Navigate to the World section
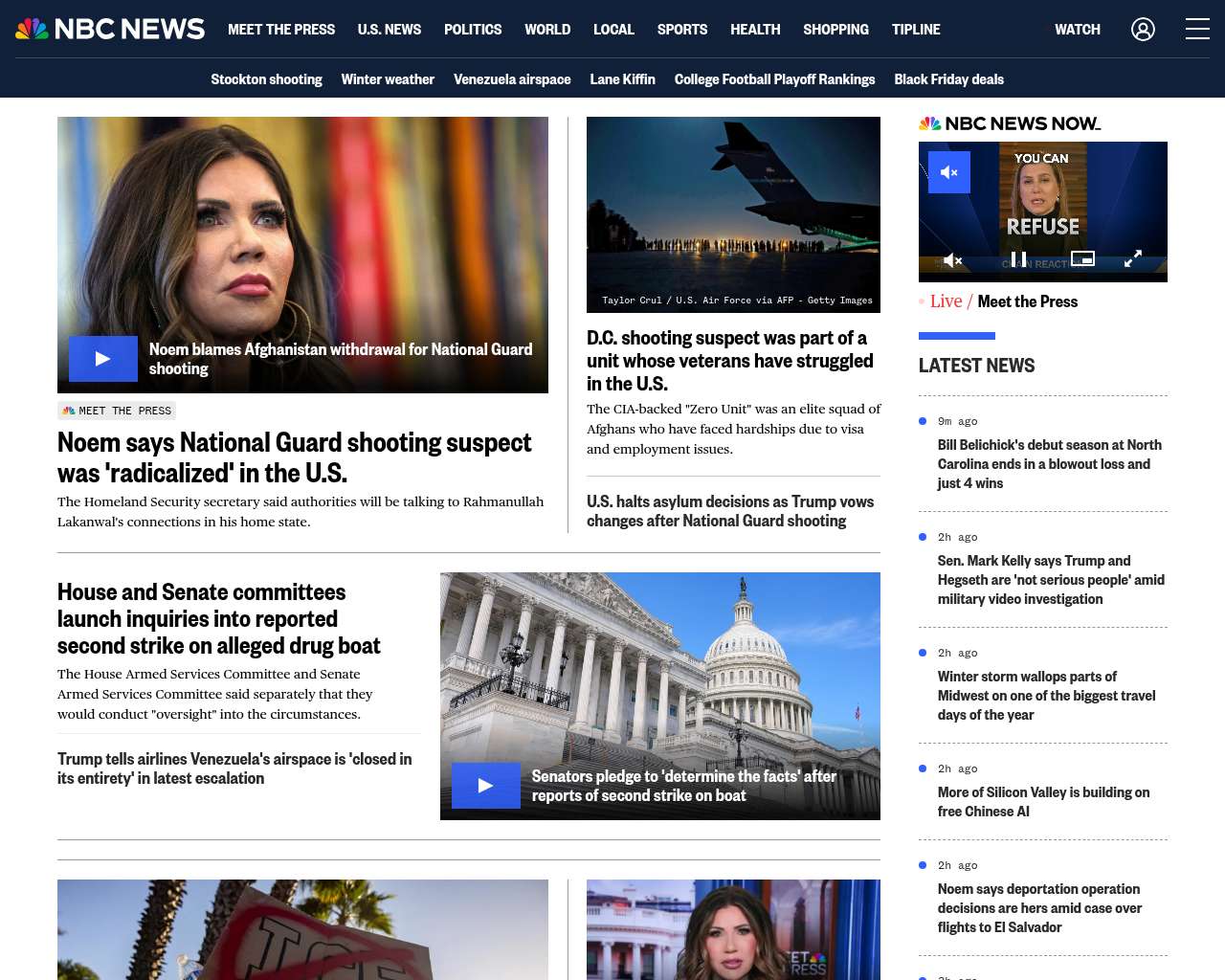The width and height of the screenshot is (1225, 980). pyautogui.click(x=547, y=30)
